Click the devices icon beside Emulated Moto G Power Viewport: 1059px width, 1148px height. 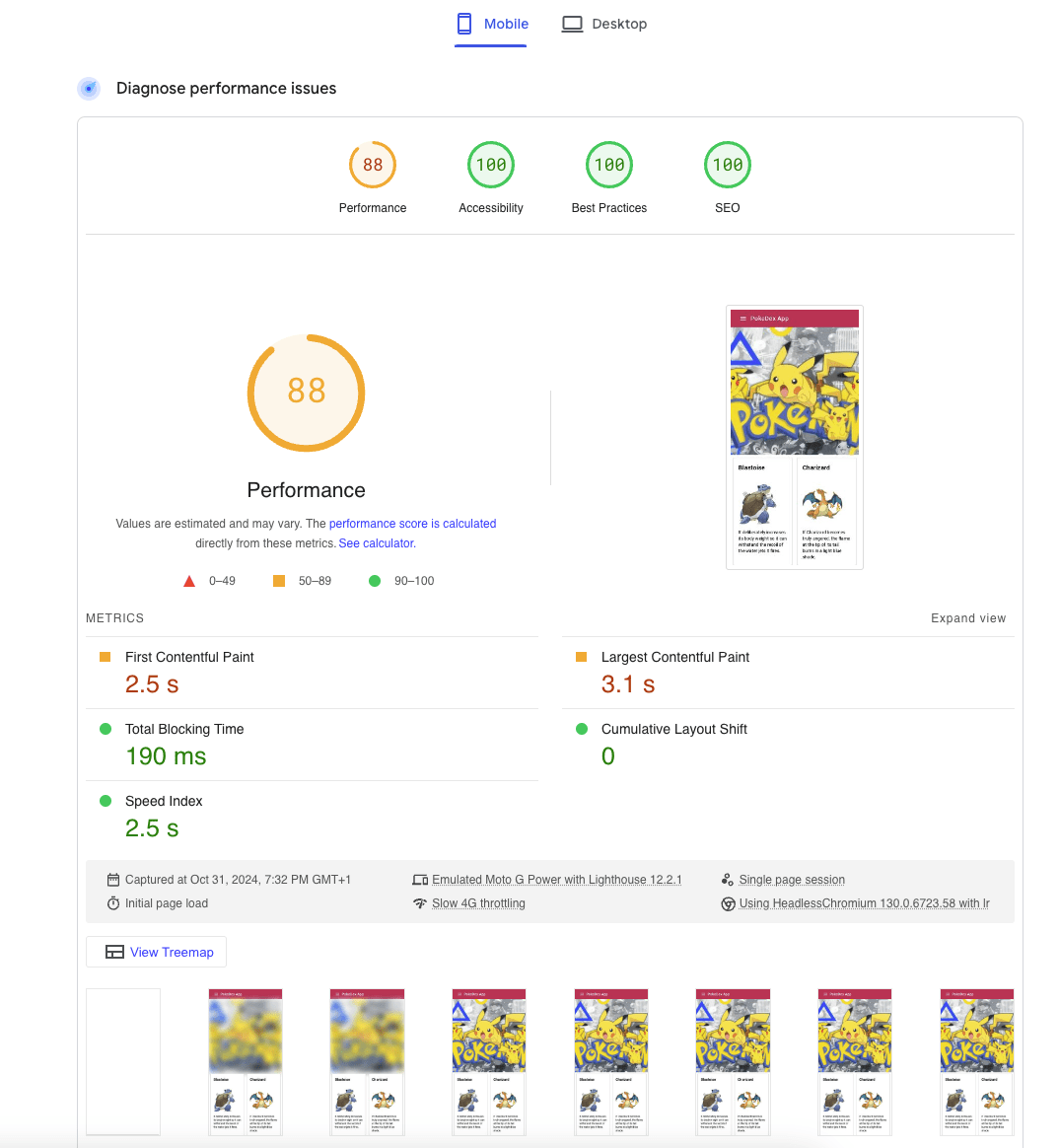420,880
